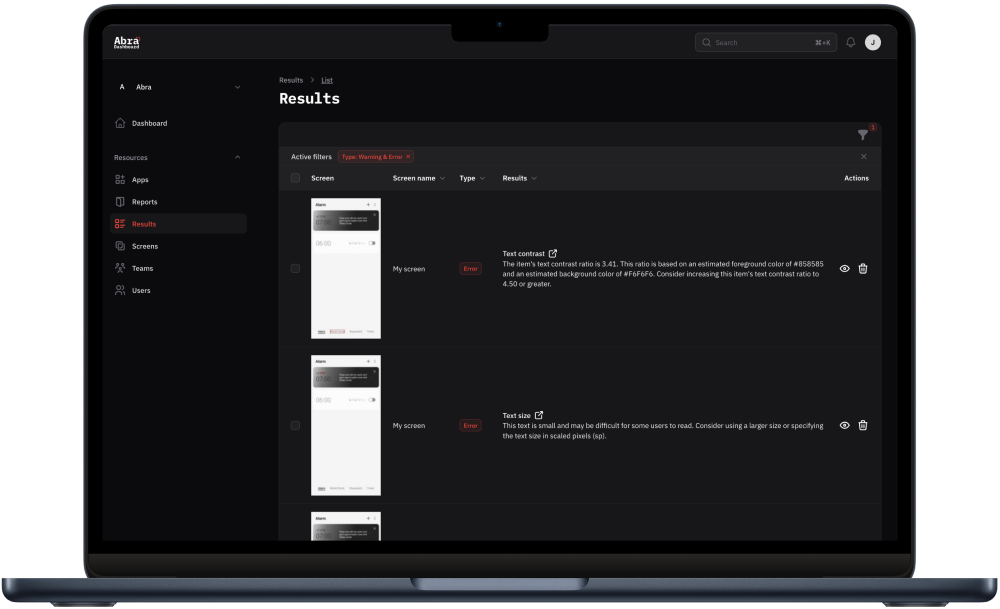Screen dimensions: 1000x609
Task: Click the Apps grid icon
Action: tap(120, 180)
